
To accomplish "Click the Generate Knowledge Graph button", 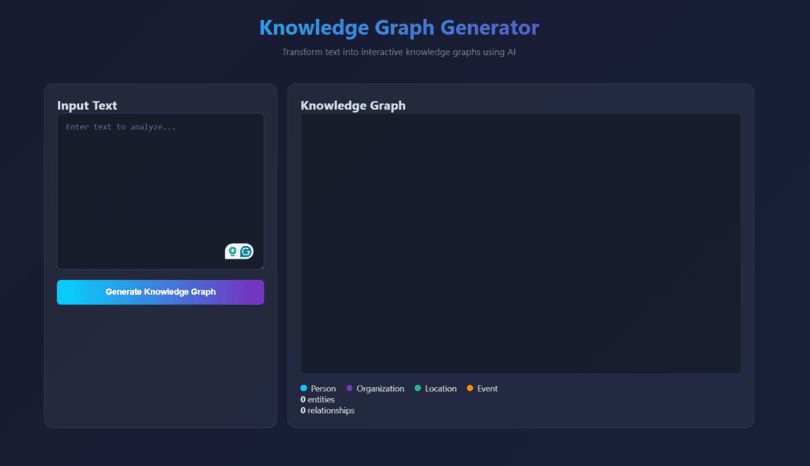I will (x=160, y=292).
